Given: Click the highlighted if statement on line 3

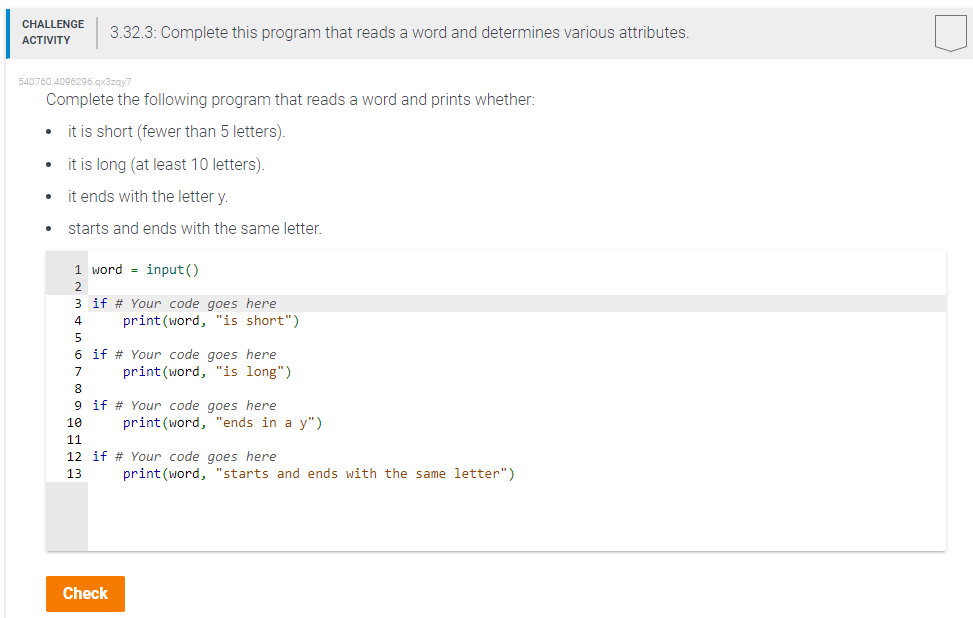Looking at the screenshot, I should (180, 303).
